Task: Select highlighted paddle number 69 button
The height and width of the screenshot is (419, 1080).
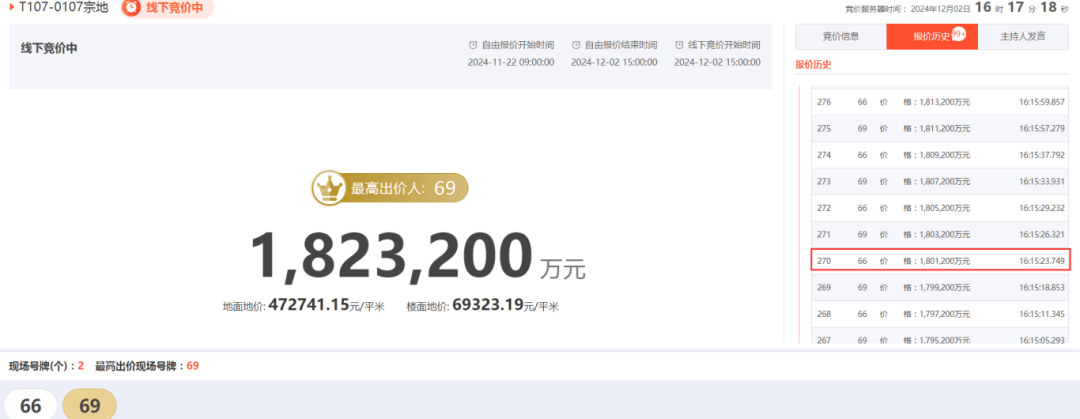Action: [90, 405]
